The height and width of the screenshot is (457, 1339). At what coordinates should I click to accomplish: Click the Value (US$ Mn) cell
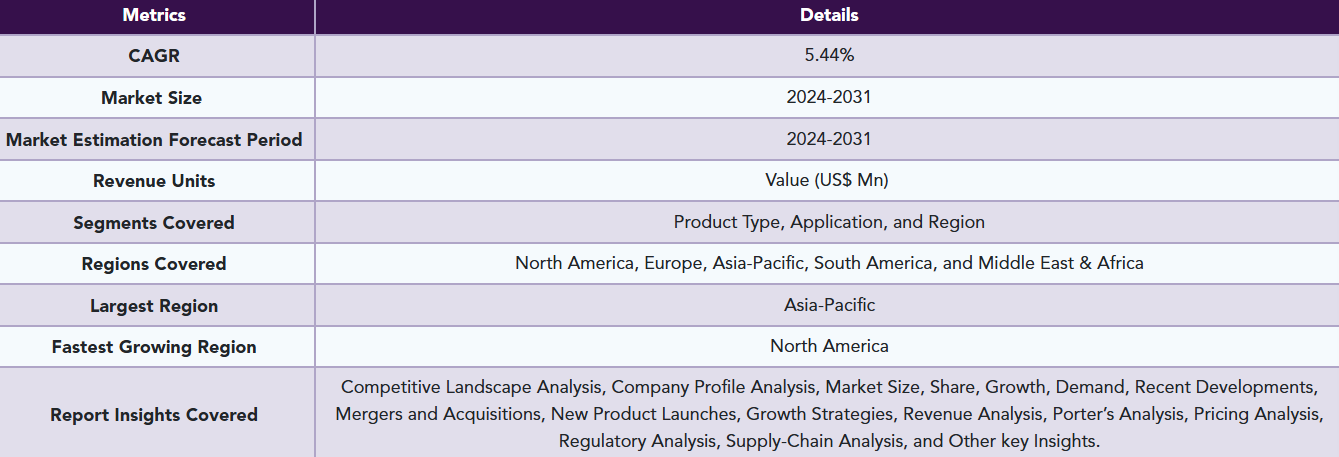click(x=829, y=181)
